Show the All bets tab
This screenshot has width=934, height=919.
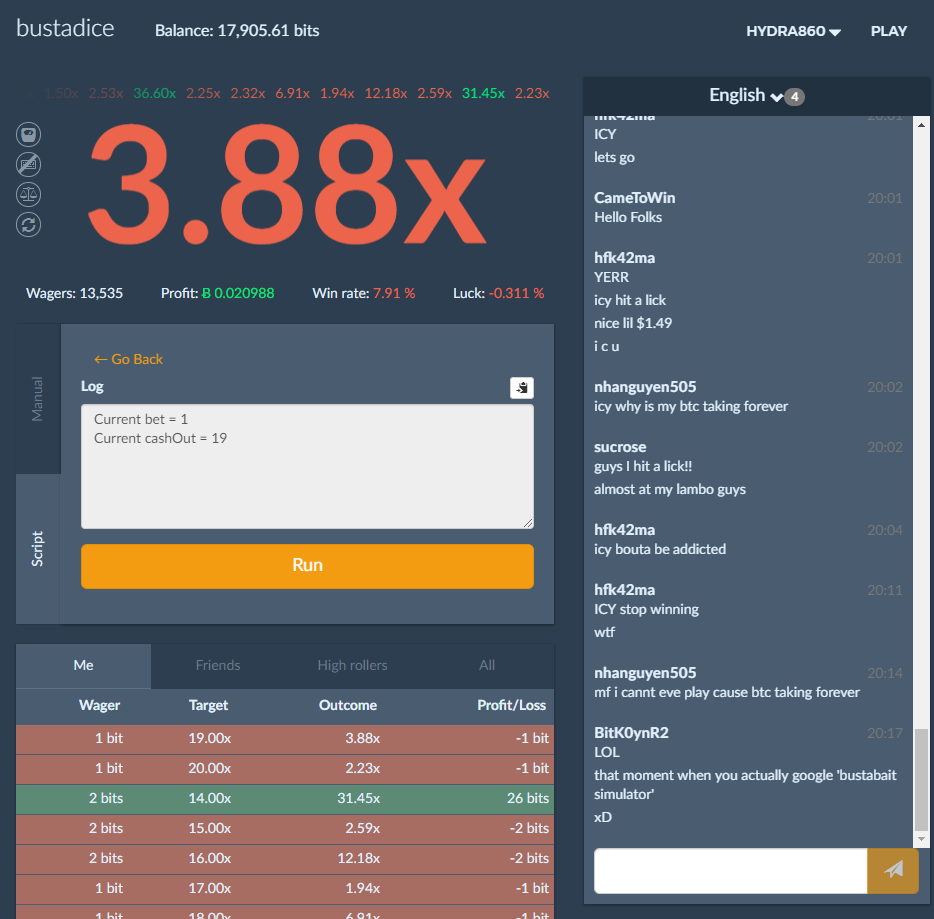(487, 665)
